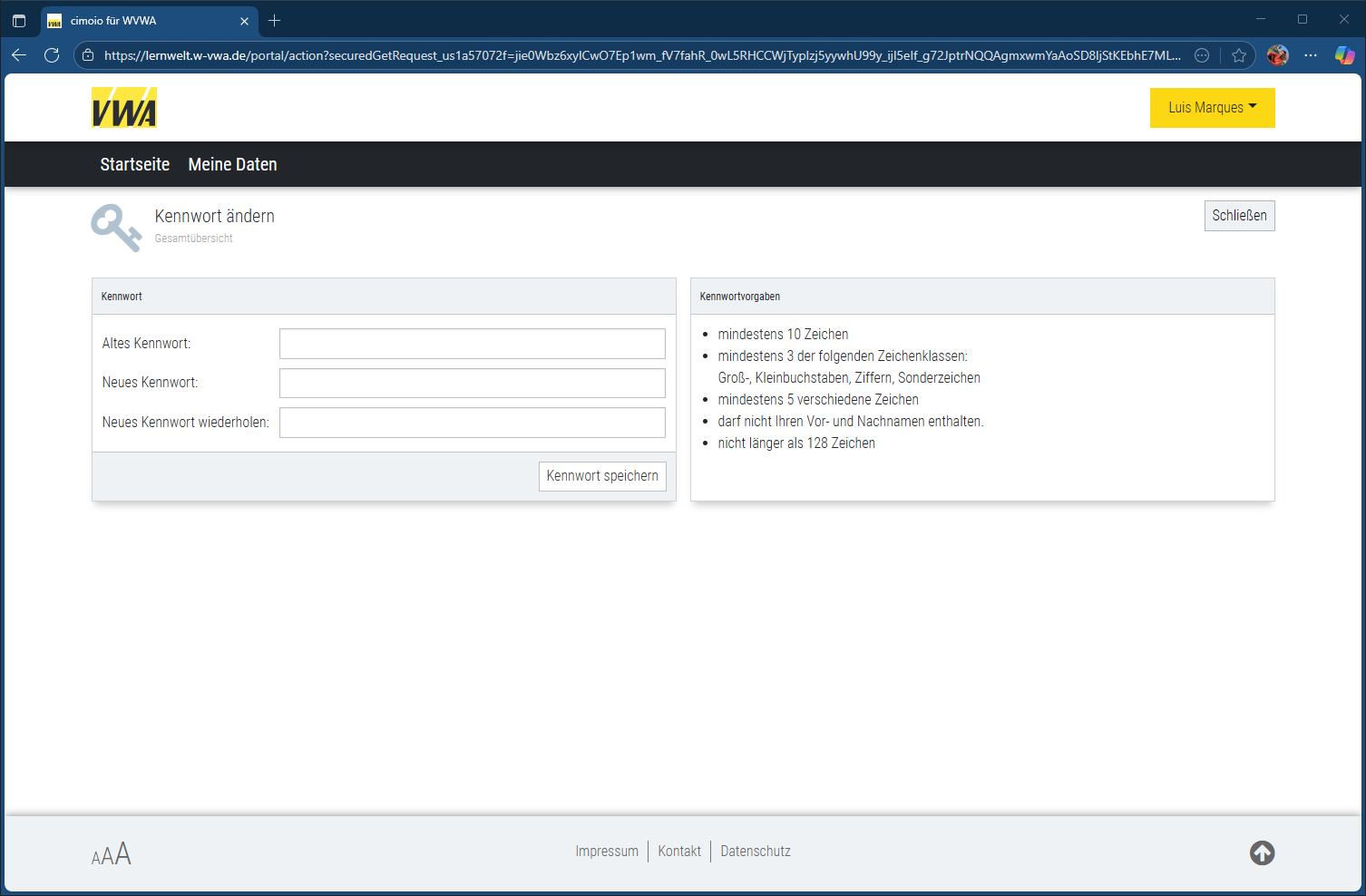The width and height of the screenshot is (1366, 896).
Task: Open the Startseite navigation item
Action: coord(135,164)
